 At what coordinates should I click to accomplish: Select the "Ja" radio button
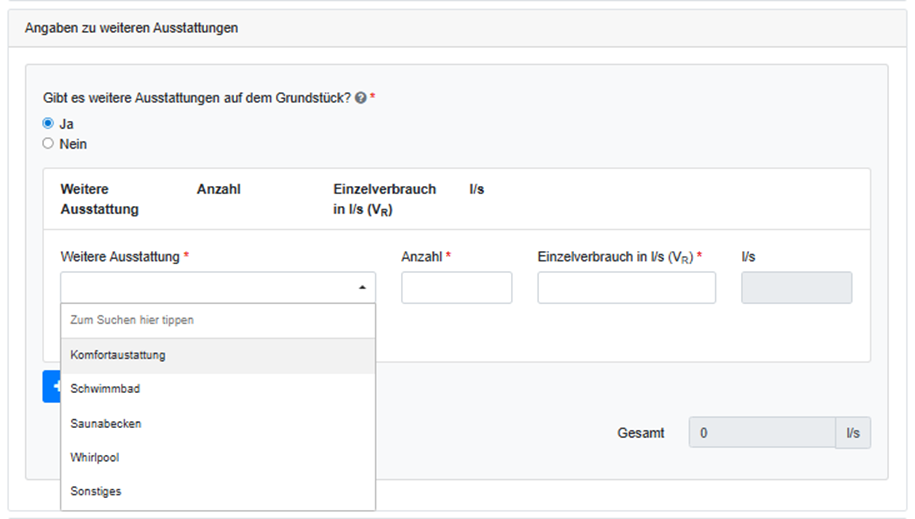pos(48,124)
